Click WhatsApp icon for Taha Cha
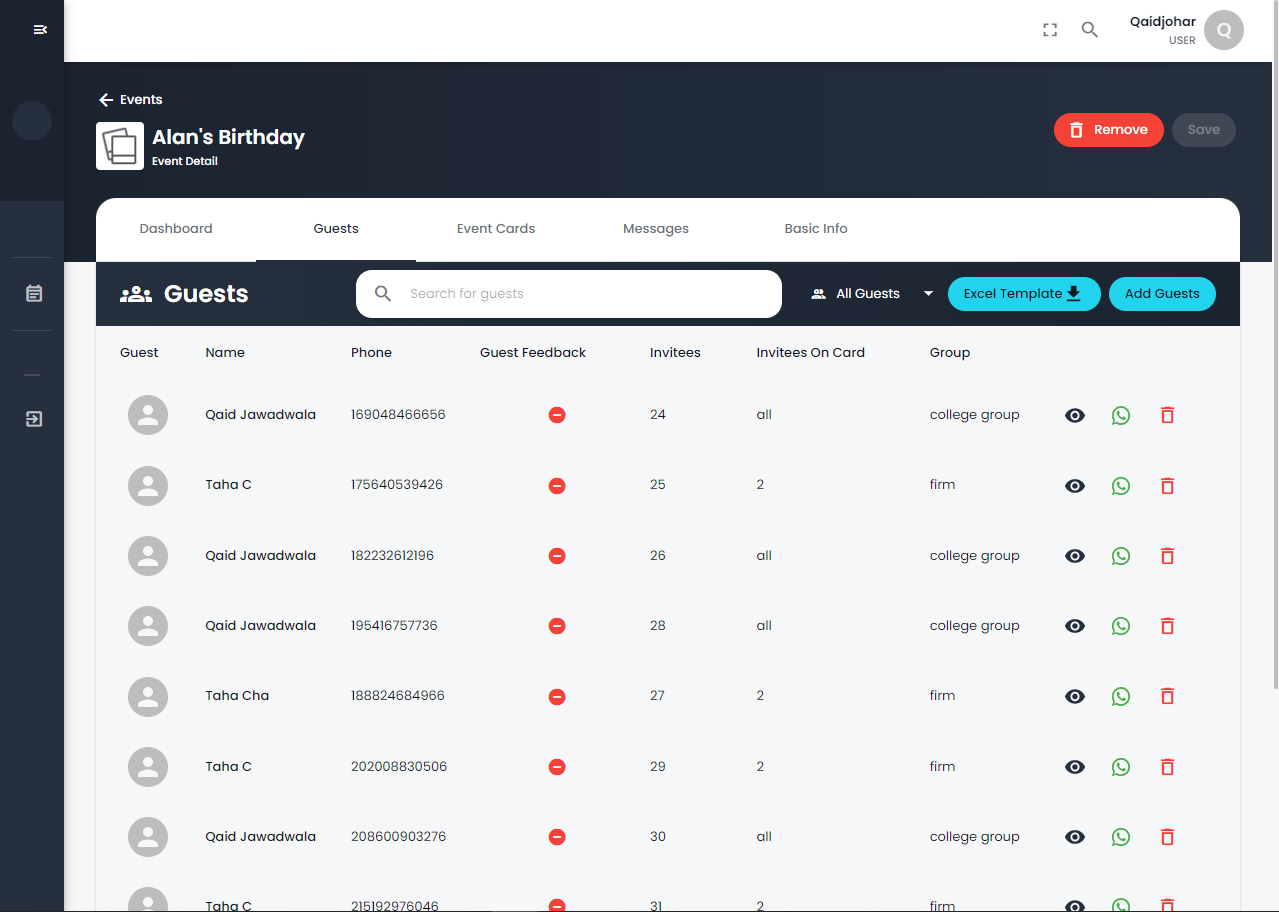1279x912 pixels. (x=1121, y=696)
